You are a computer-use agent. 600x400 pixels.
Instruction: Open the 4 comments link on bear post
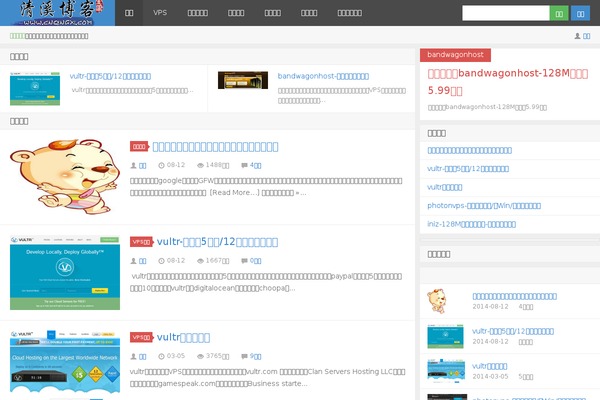coord(256,165)
